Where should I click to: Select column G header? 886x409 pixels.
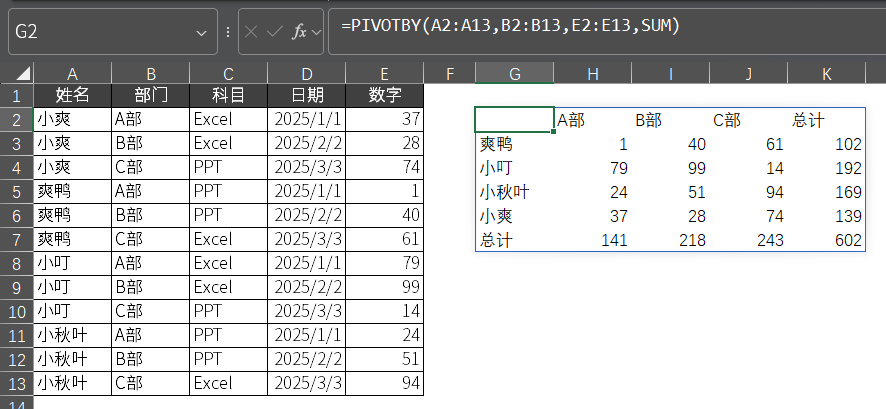[x=515, y=73]
